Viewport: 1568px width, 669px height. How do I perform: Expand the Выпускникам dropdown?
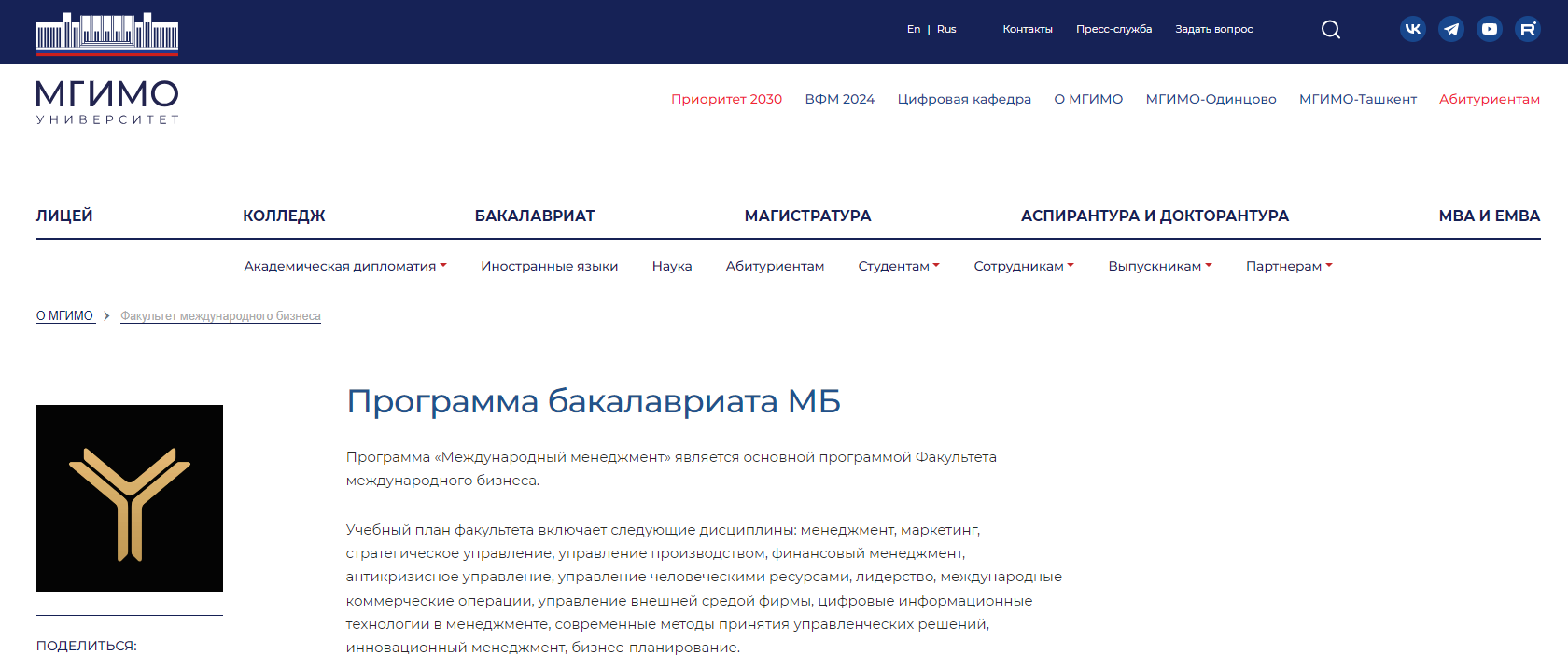tap(1160, 266)
